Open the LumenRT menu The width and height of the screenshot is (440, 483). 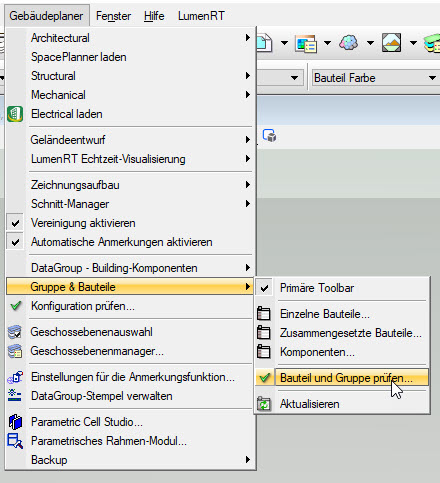point(201,16)
